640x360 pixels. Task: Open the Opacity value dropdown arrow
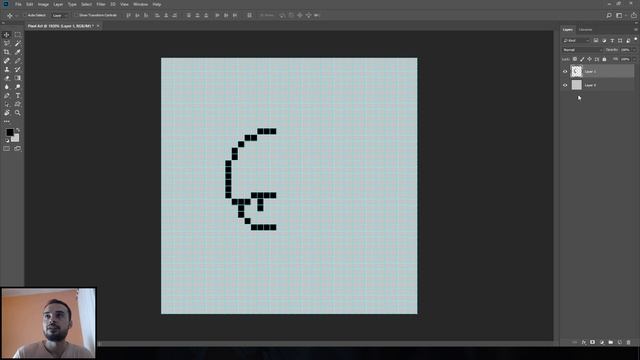point(634,50)
